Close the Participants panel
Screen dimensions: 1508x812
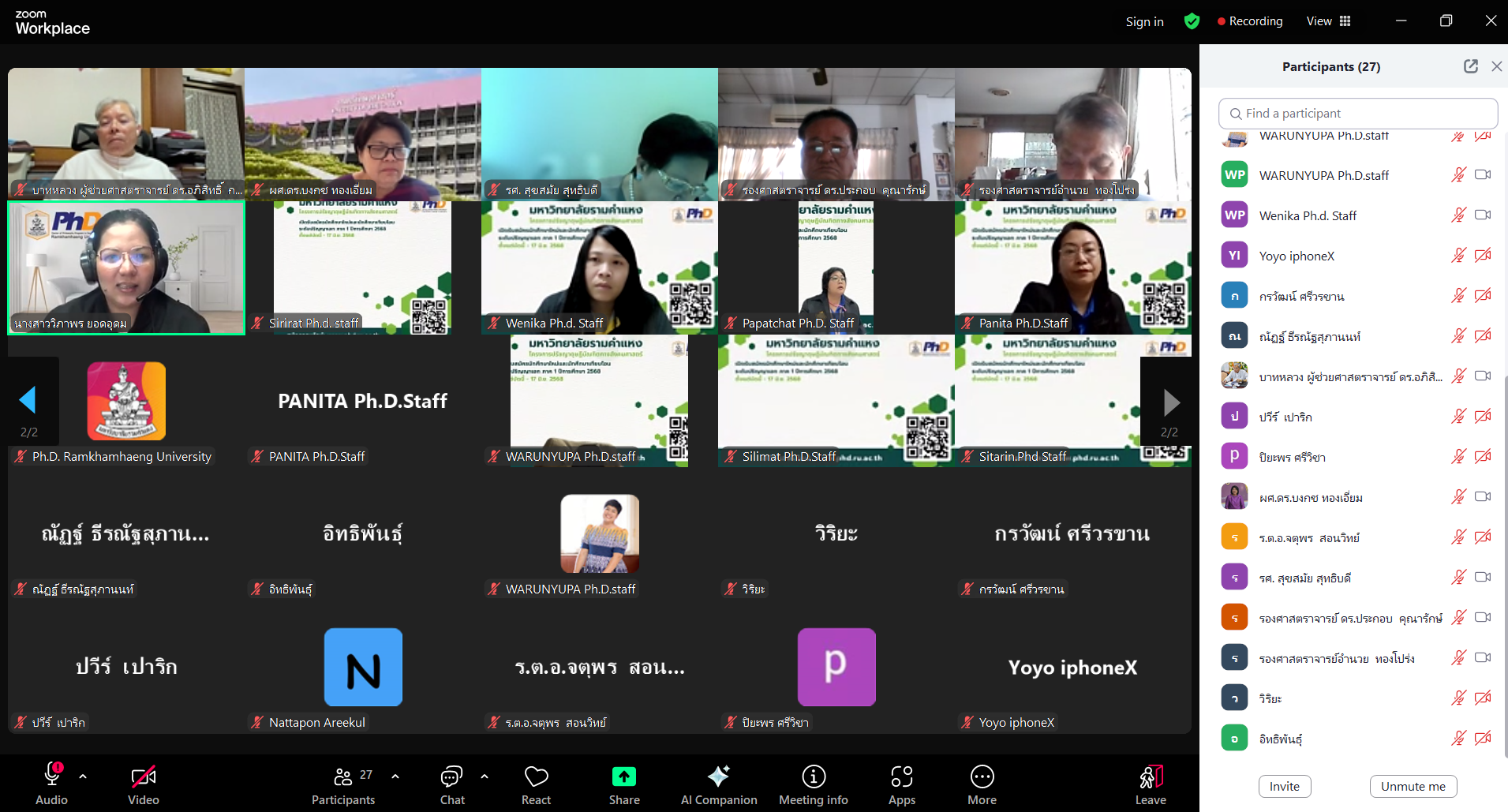(x=1496, y=66)
